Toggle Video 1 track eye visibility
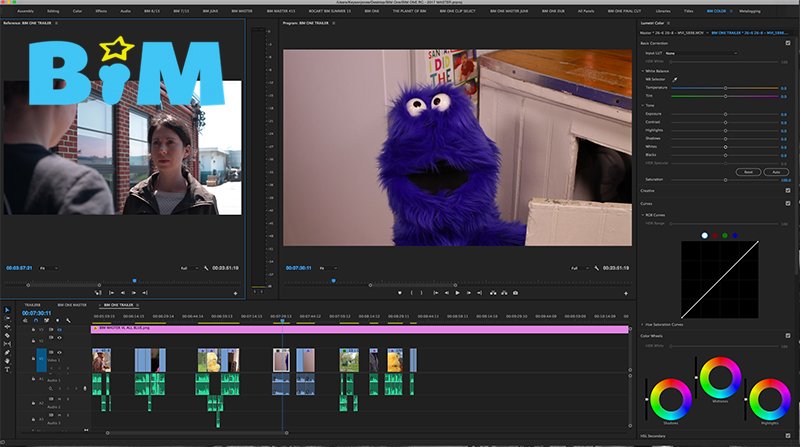 coord(59,353)
